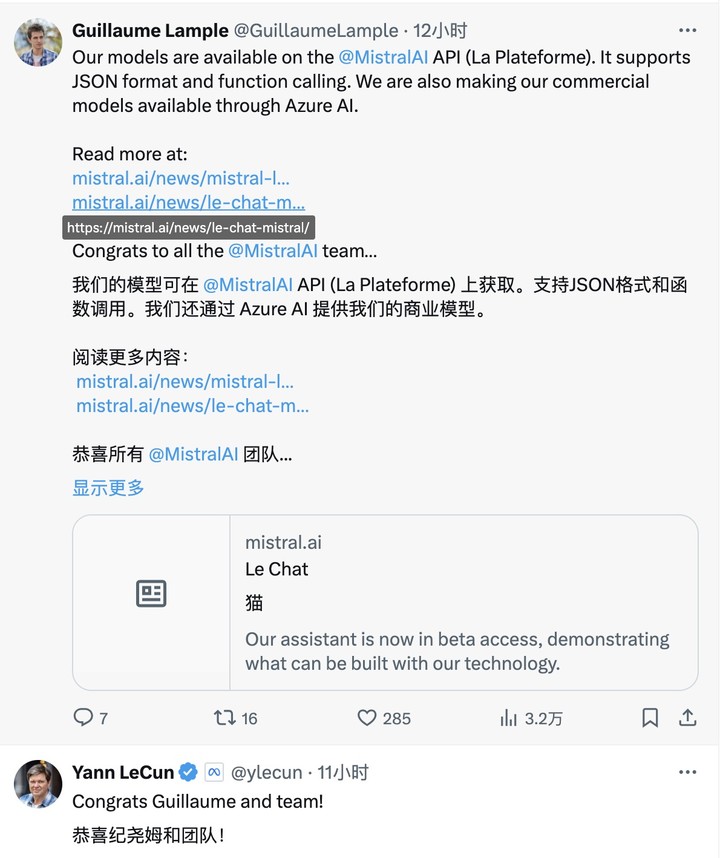Retweet Guillaume Lample's post

225,717
